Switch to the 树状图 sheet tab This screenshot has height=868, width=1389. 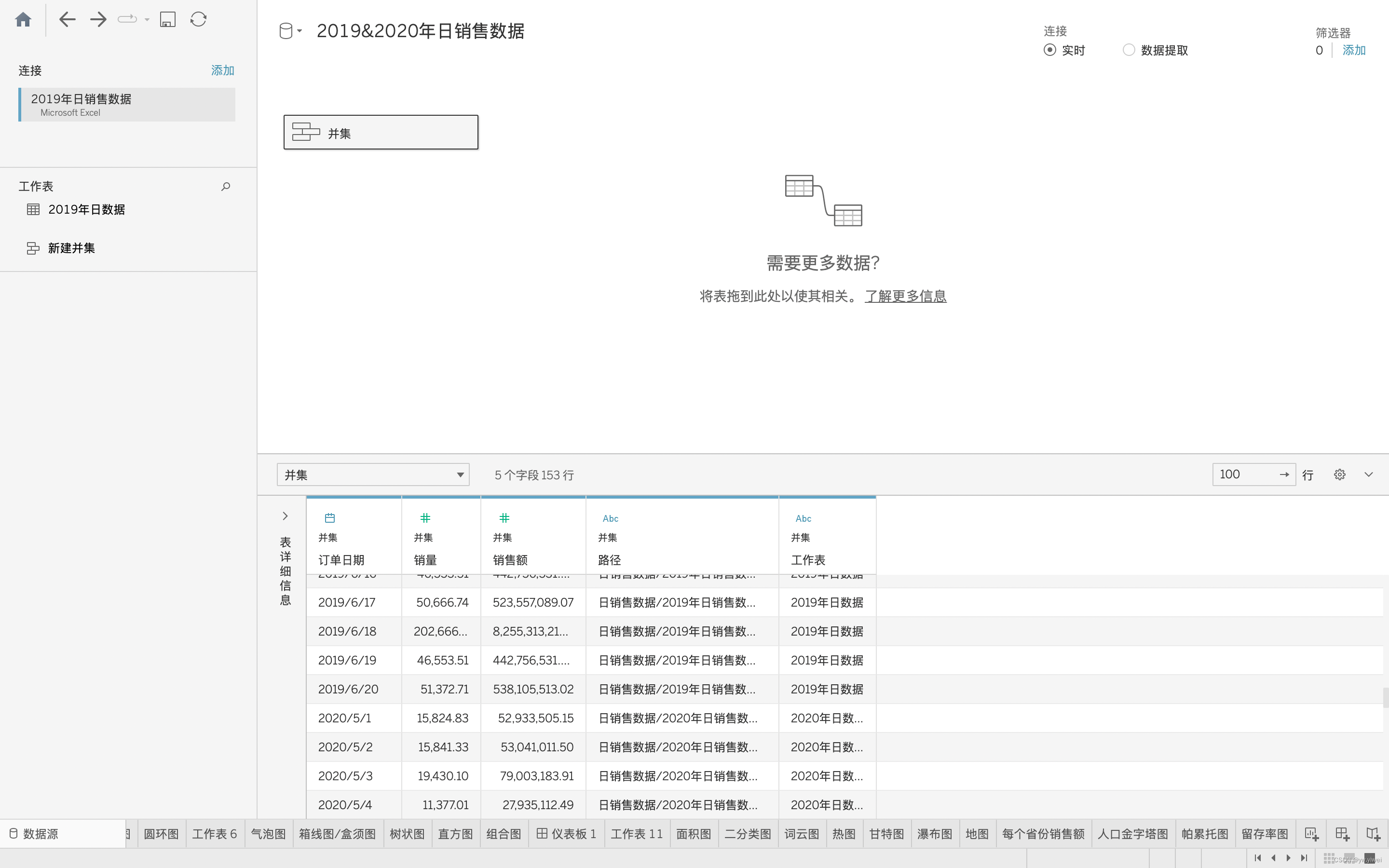(407, 834)
